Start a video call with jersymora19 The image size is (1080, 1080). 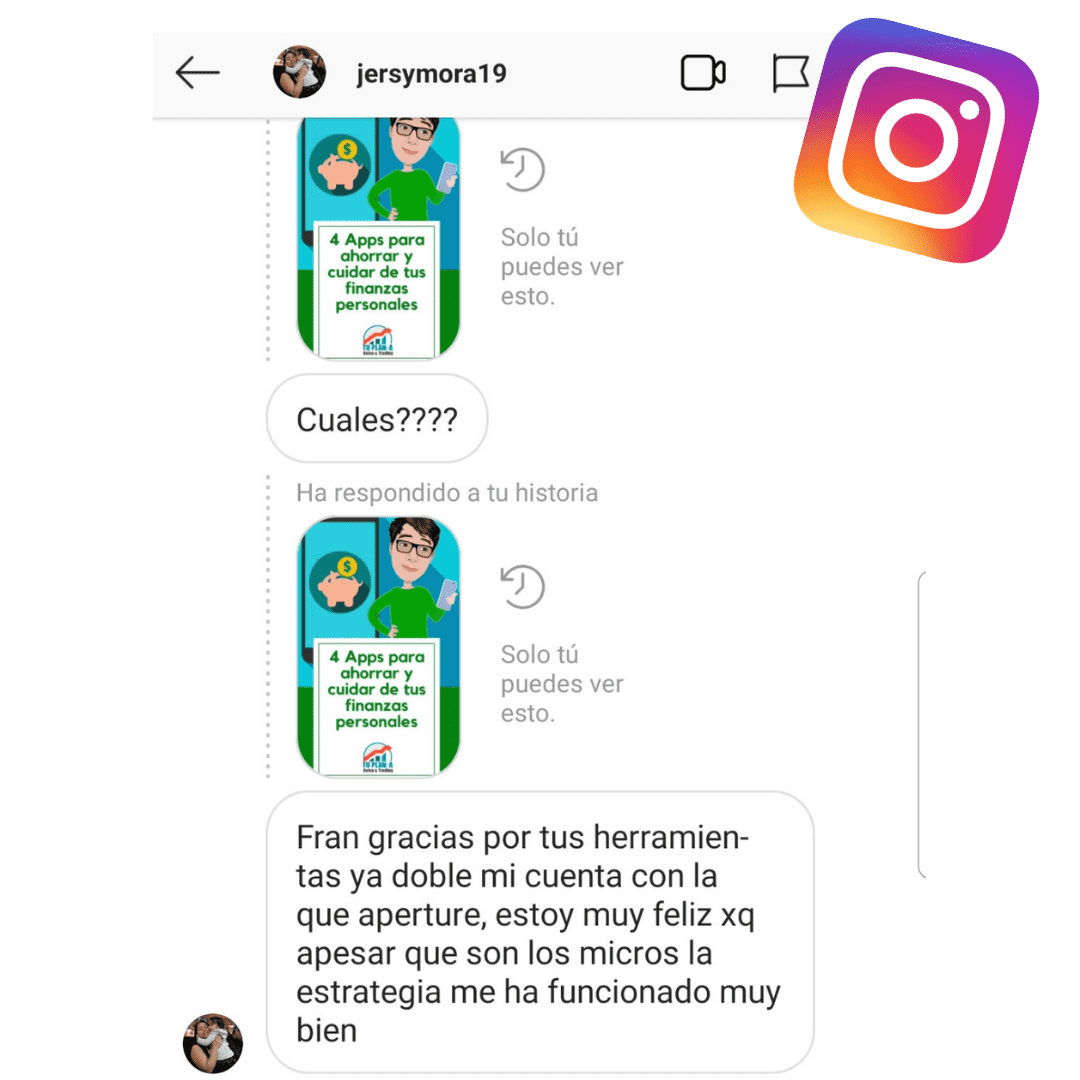point(703,73)
